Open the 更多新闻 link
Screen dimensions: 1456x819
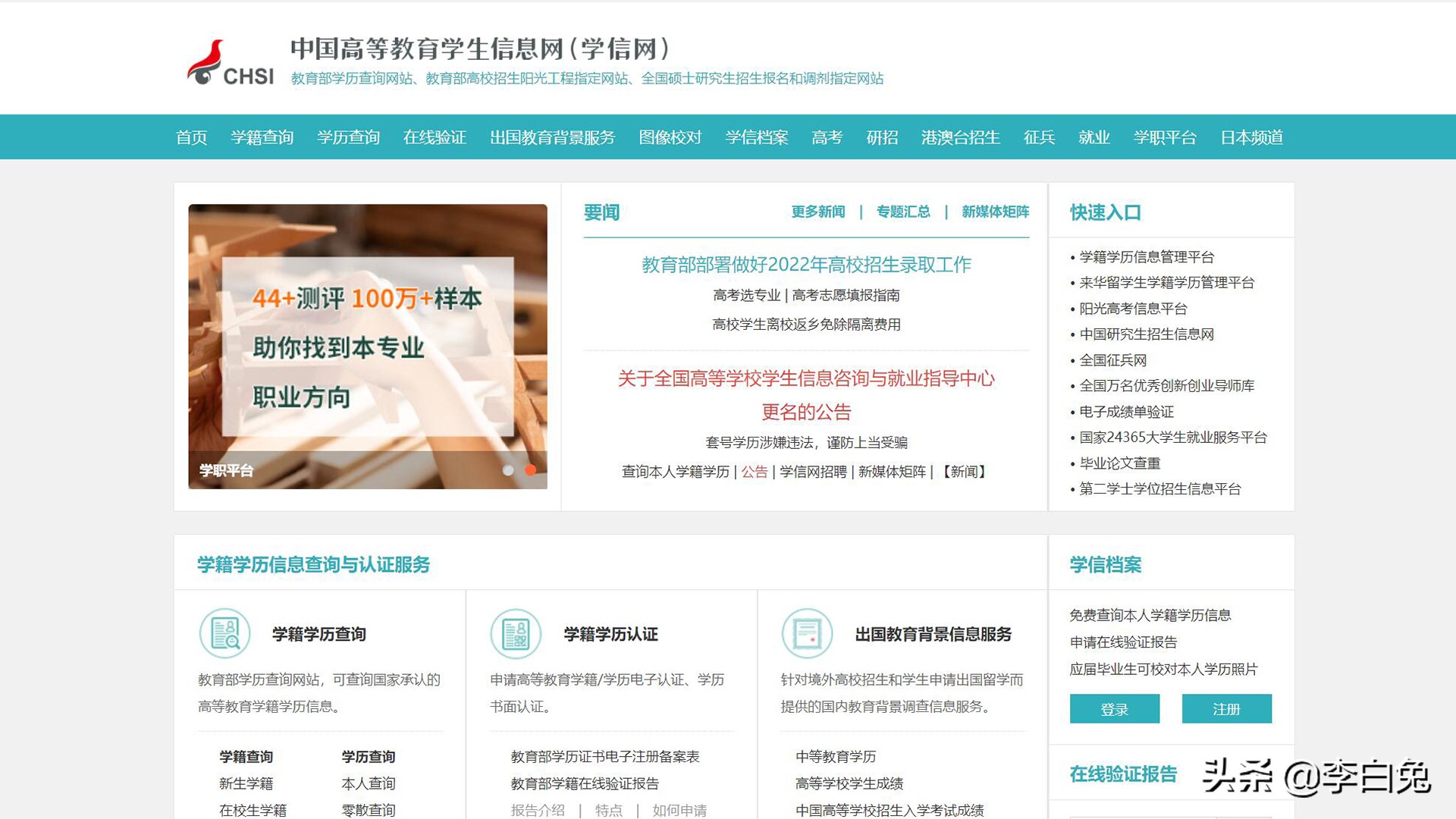coord(817,212)
